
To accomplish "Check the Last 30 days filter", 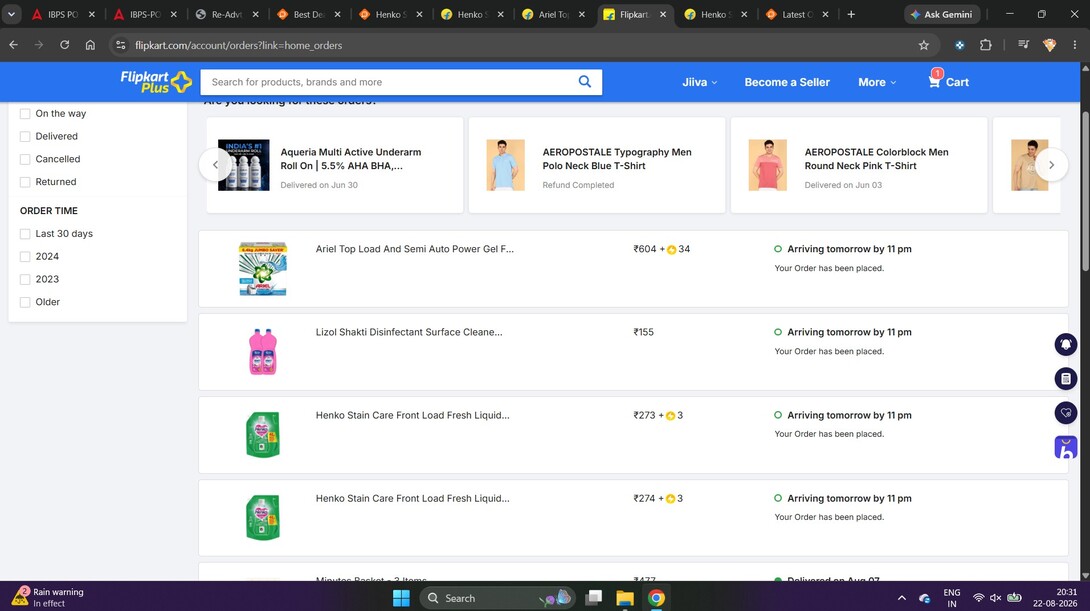I will tap(25, 234).
